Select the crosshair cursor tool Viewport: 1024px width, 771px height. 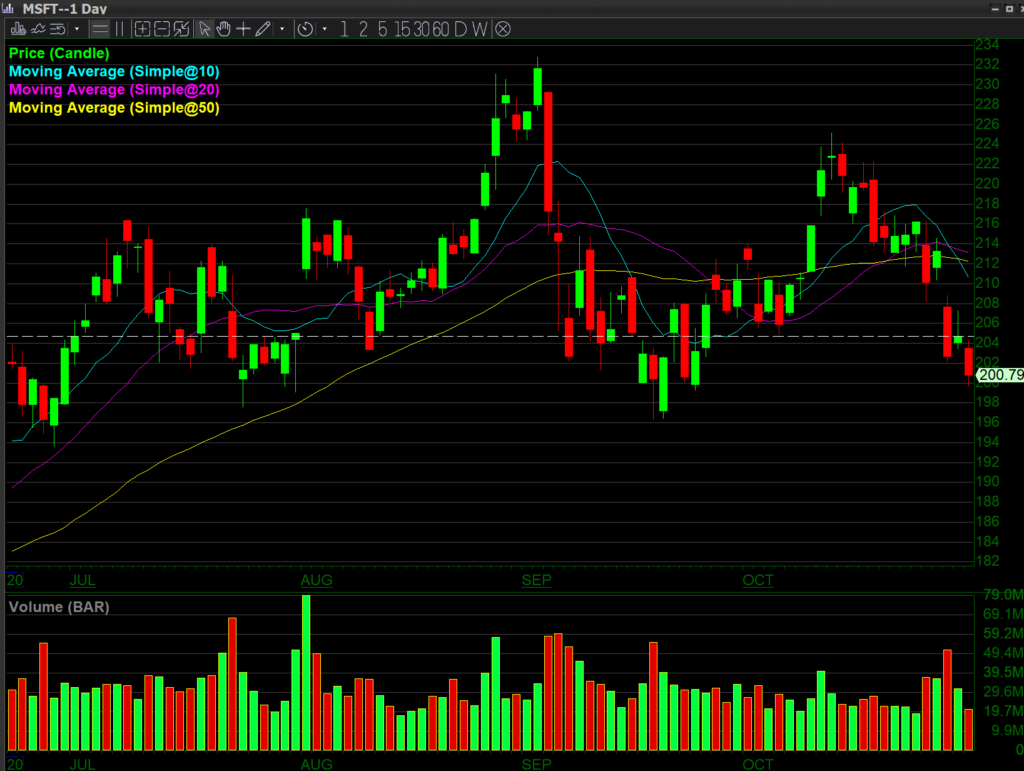[x=243, y=29]
